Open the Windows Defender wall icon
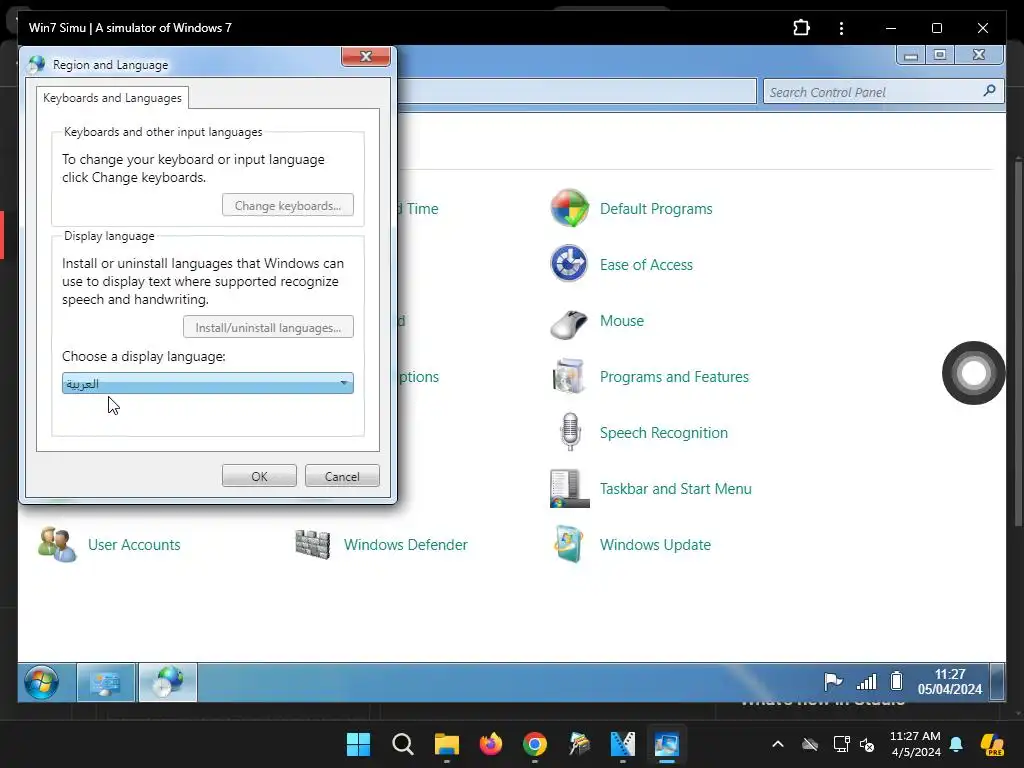This screenshot has height=768, width=1024. click(313, 544)
